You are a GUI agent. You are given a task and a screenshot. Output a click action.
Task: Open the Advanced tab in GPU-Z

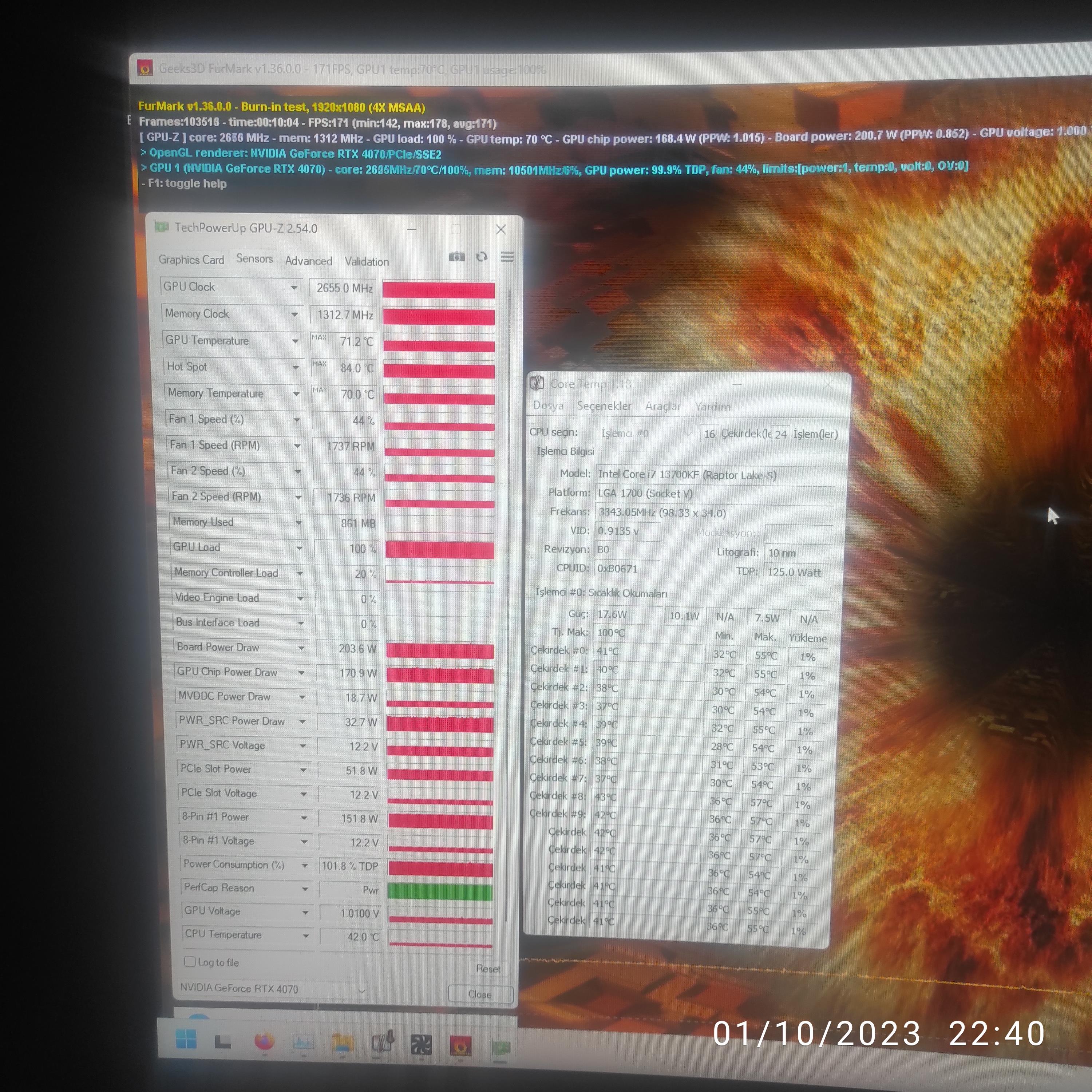(x=309, y=261)
